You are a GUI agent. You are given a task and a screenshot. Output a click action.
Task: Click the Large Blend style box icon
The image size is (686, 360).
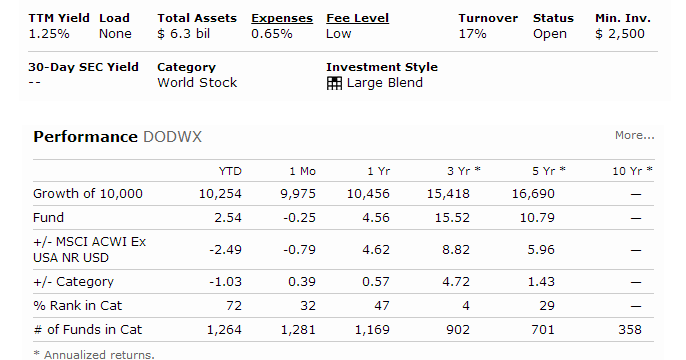point(334,83)
